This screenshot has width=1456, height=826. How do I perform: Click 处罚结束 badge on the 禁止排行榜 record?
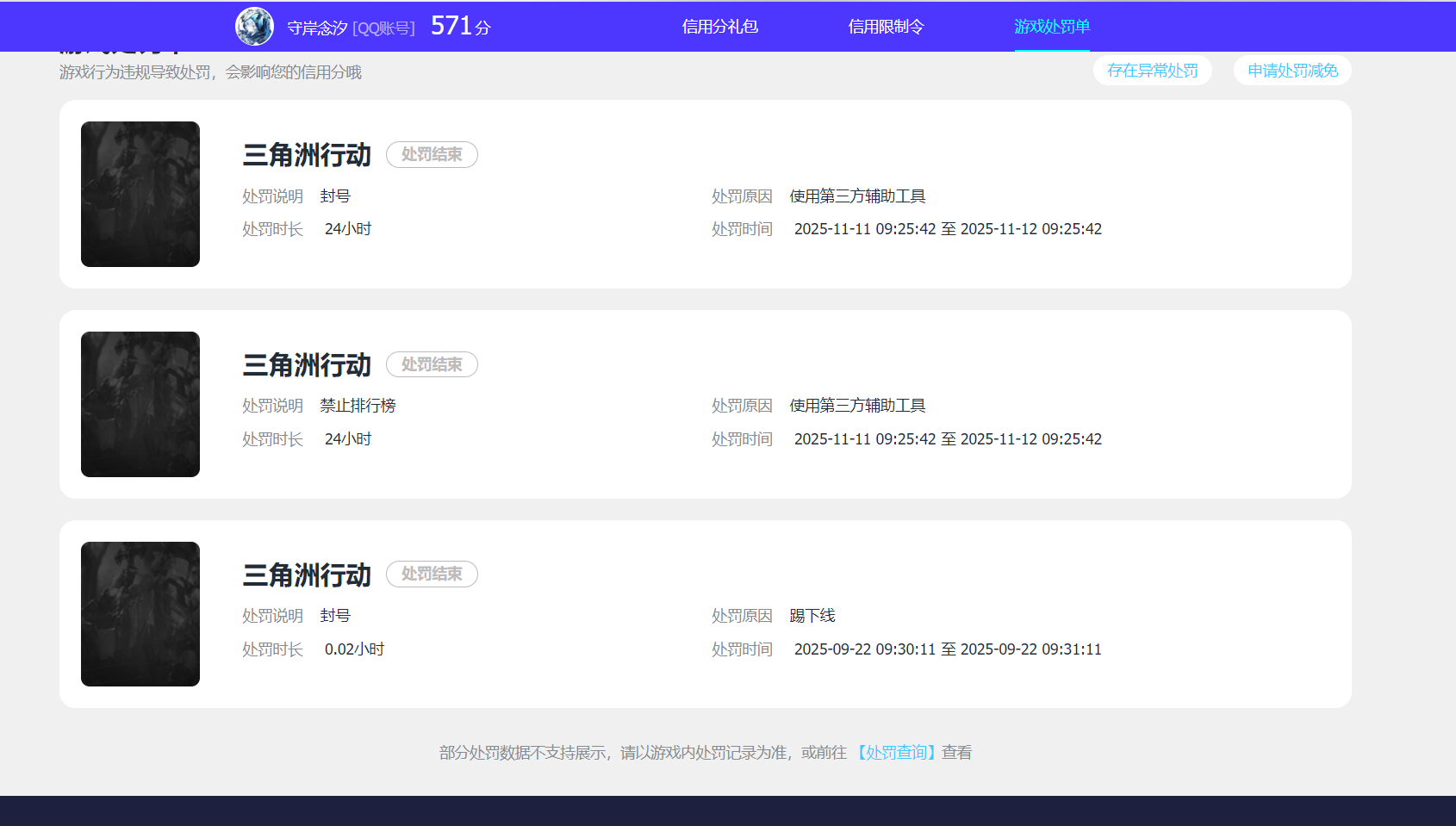point(432,364)
